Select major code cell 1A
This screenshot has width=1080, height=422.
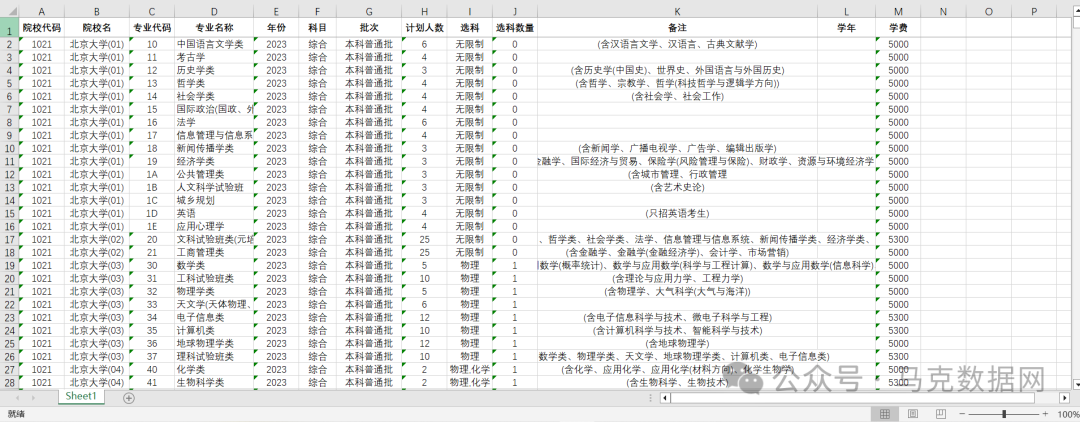[152, 174]
